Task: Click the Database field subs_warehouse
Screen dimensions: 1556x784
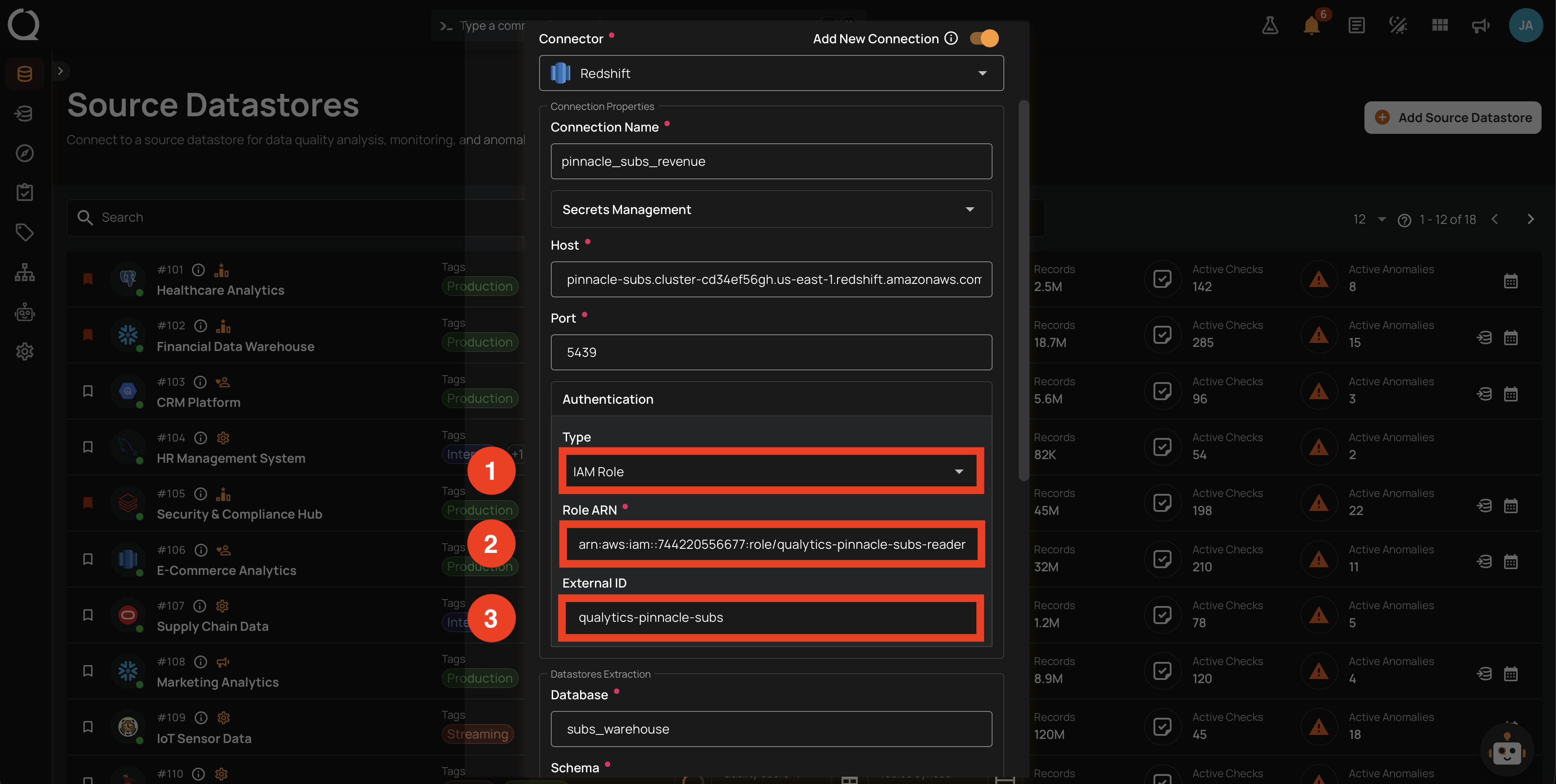Action: click(771, 729)
